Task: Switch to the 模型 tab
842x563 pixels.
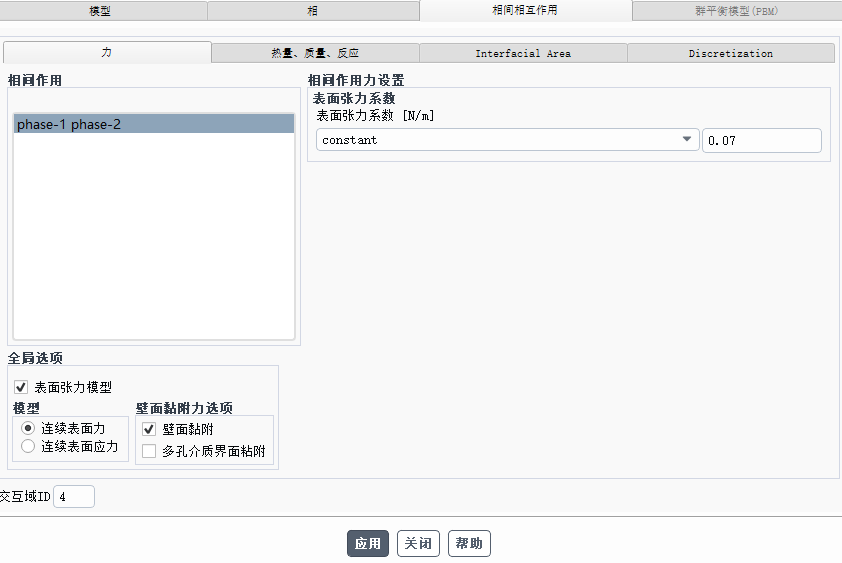Action: (100, 11)
